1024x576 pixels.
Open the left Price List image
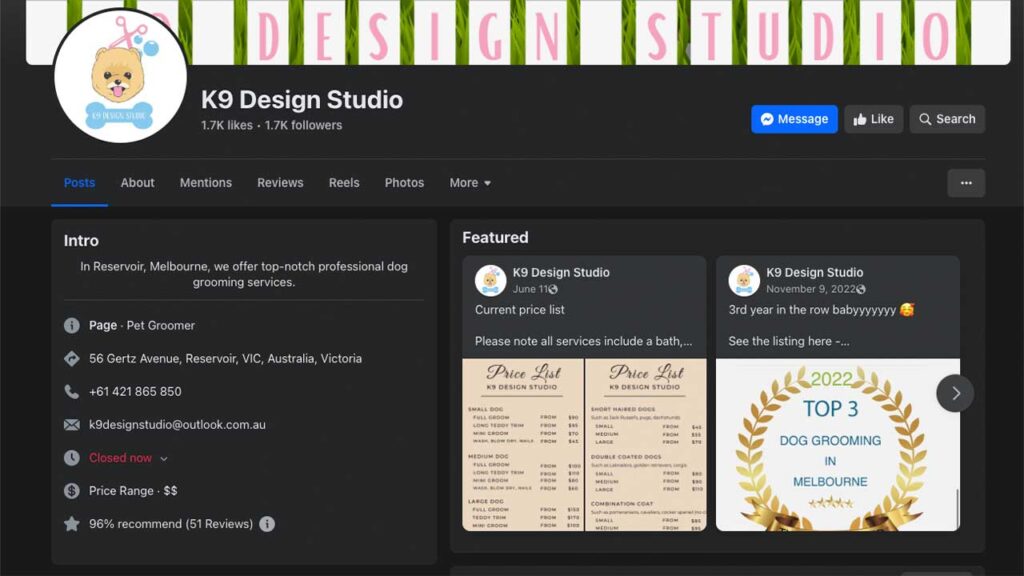tap(522, 445)
